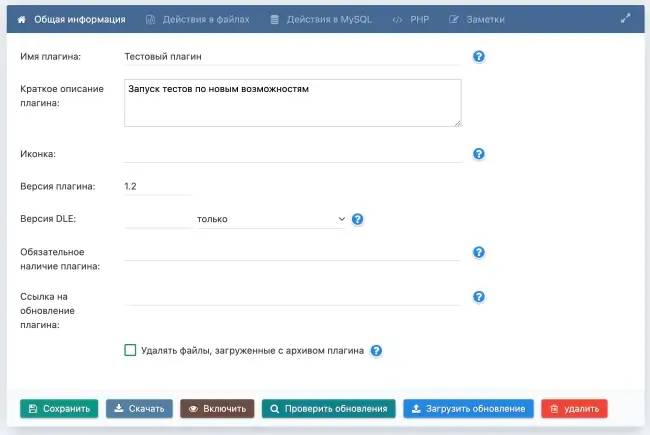Open the «только» version condition dropdown
650x435 pixels.
[x=270, y=219]
